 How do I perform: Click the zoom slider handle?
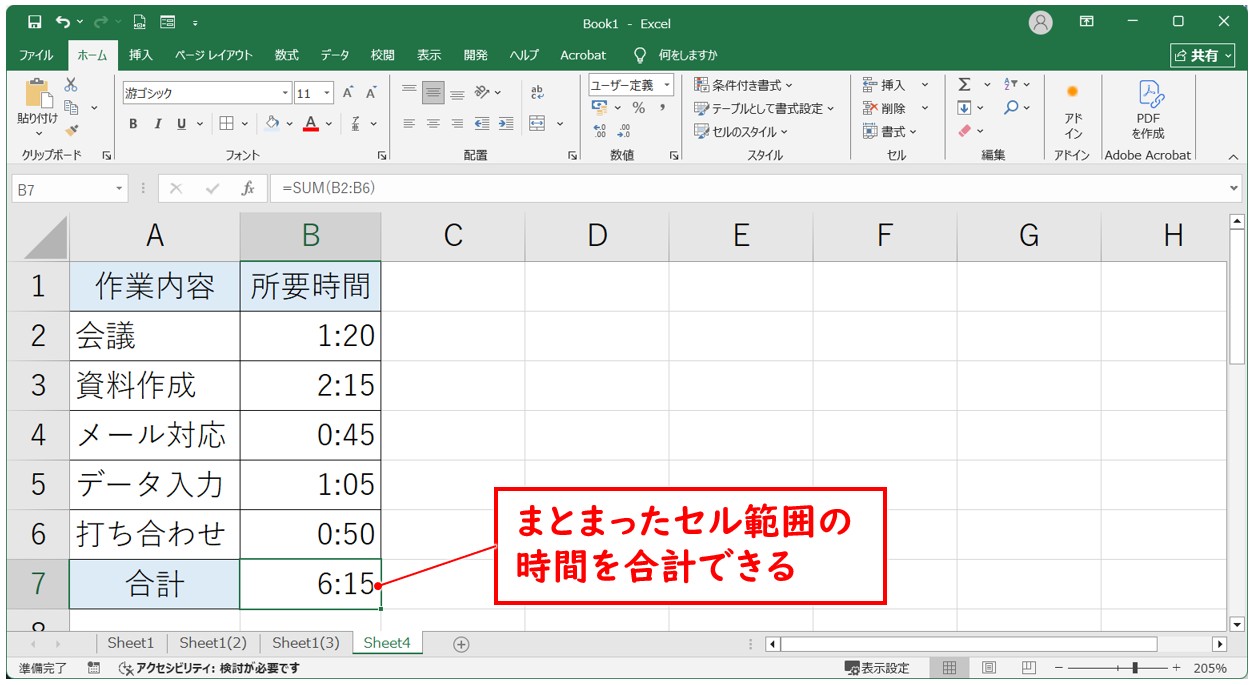[1134, 668]
